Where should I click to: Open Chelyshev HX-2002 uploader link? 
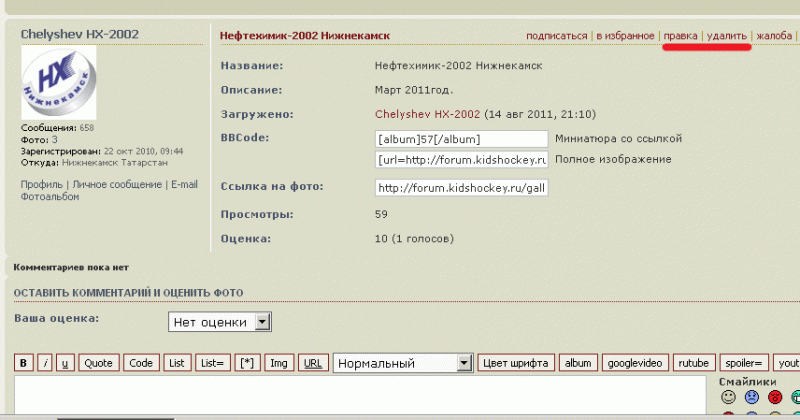[428, 114]
